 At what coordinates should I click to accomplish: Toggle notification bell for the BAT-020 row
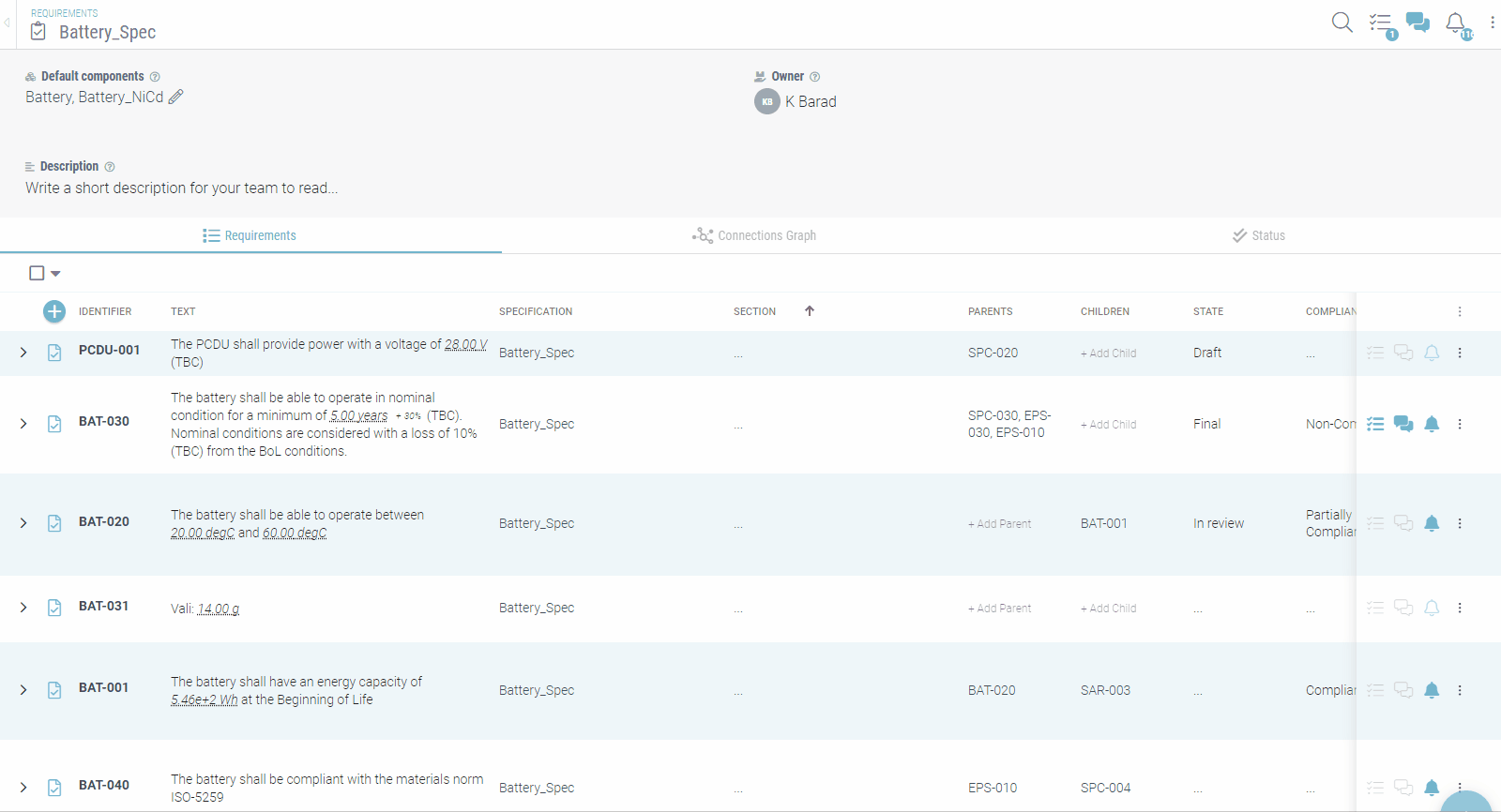point(1432,523)
